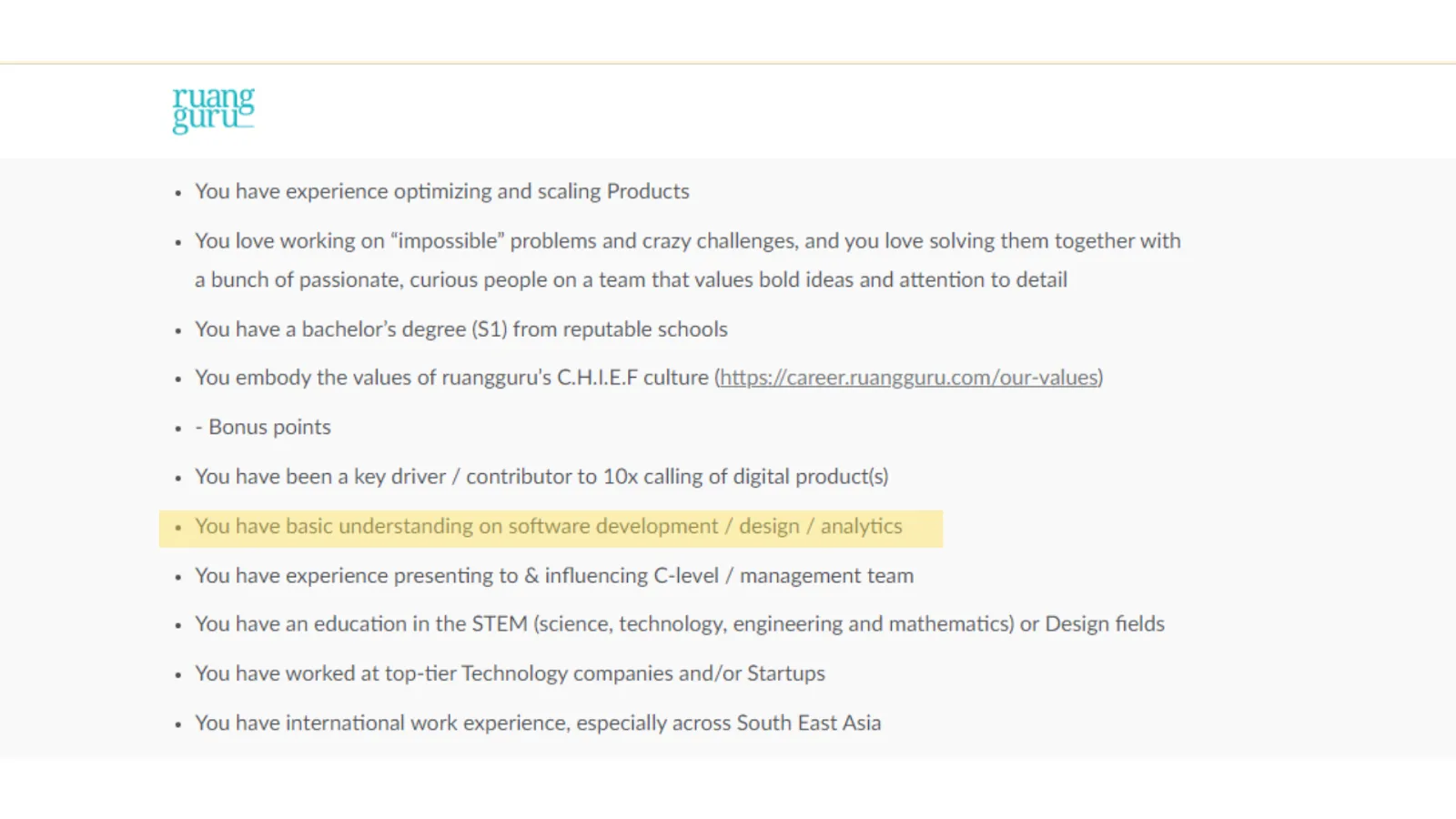Open the career.ruangguru.com/our-values link

[907, 377]
